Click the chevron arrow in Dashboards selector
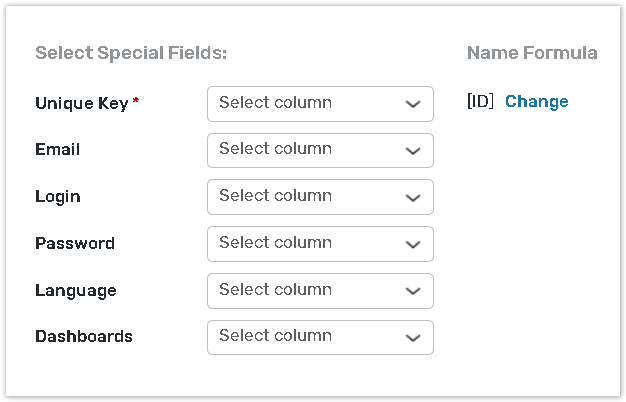This screenshot has height=402, width=626. point(413,338)
